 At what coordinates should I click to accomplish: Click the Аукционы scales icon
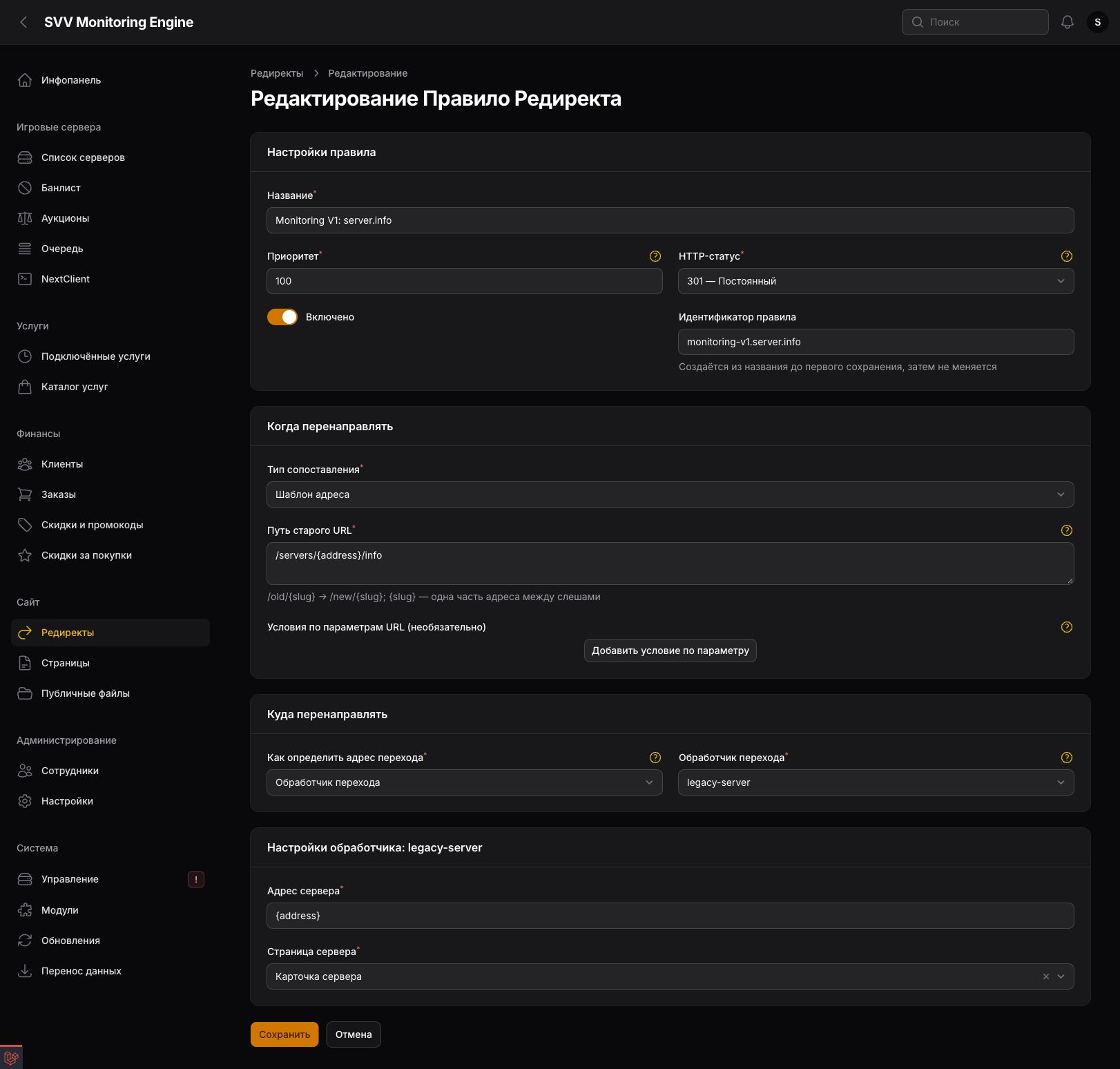pyautogui.click(x=25, y=218)
